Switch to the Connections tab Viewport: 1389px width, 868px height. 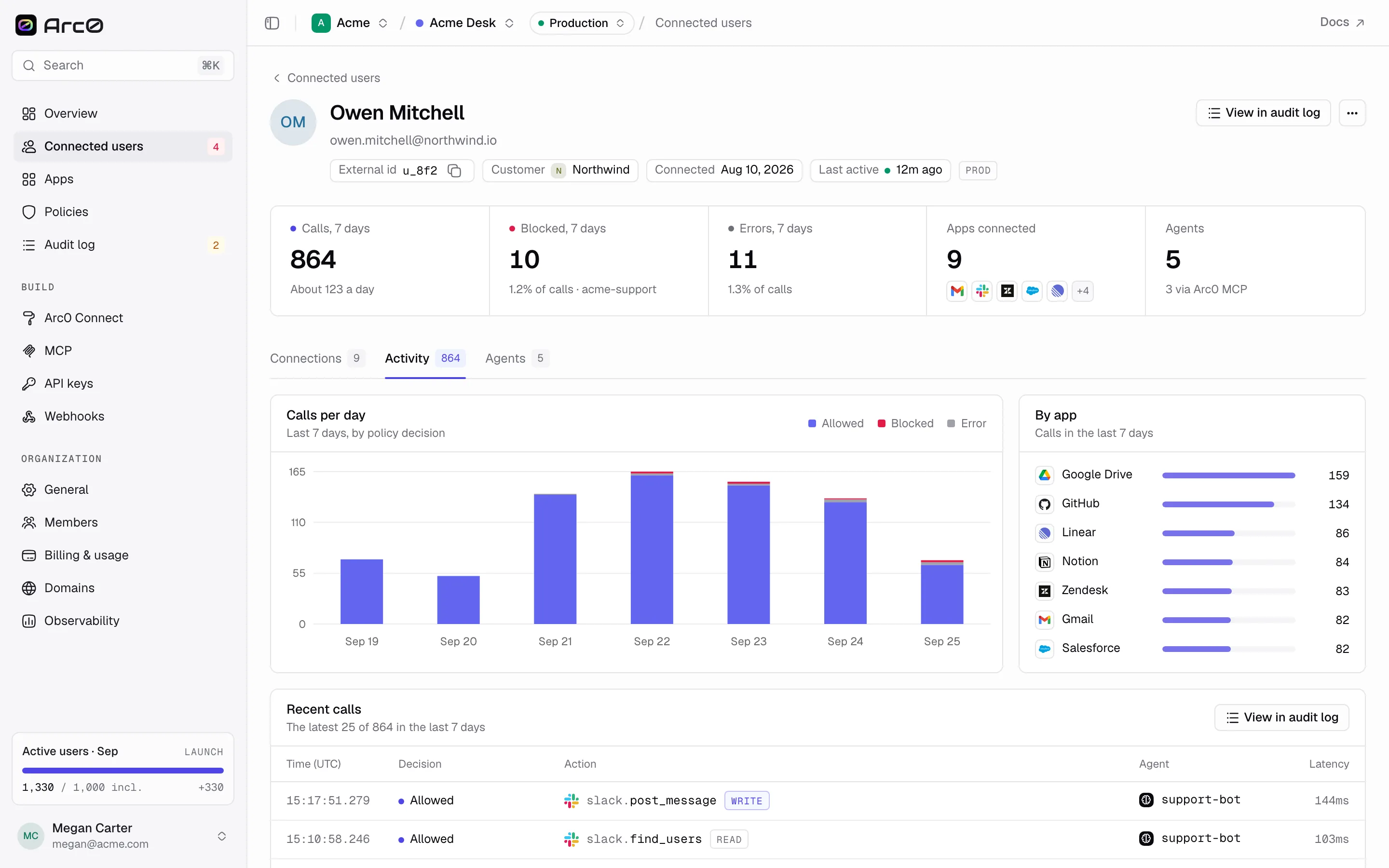click(x=317, y=358)
